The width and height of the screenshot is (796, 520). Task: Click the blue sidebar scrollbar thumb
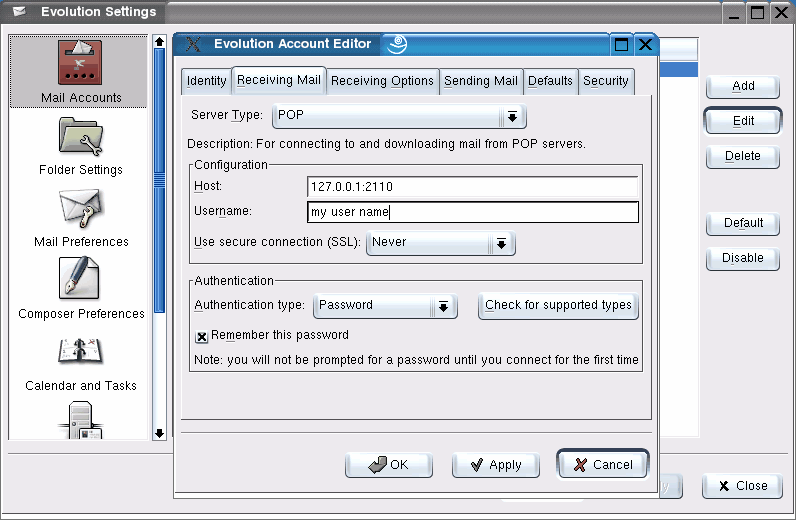tap(159, 180)
